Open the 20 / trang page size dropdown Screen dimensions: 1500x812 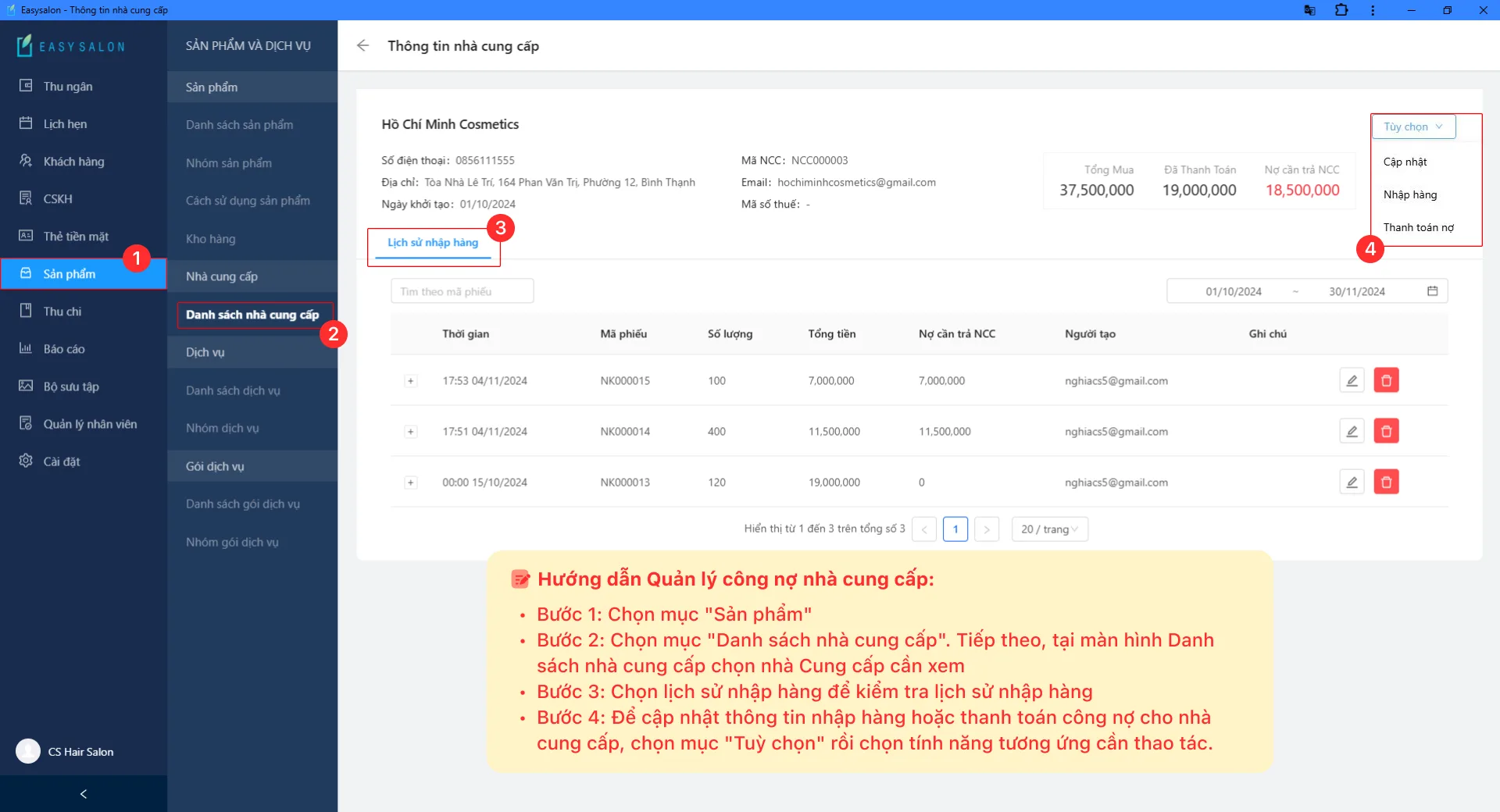click(1049, 529)
